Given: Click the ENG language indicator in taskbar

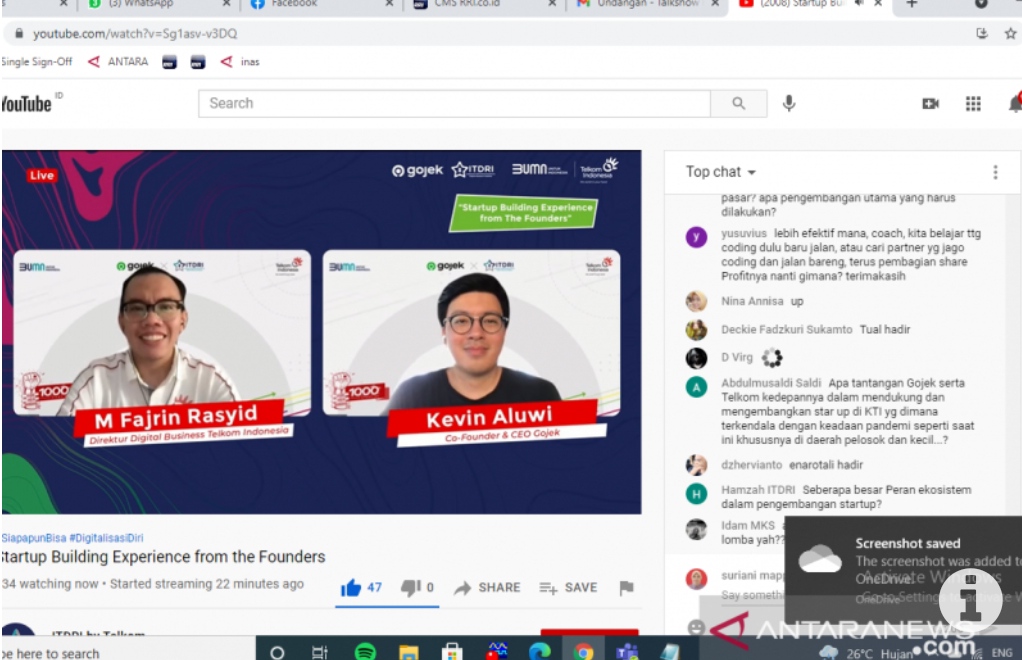Looking at the screenshot, I should pos(1002,653).
